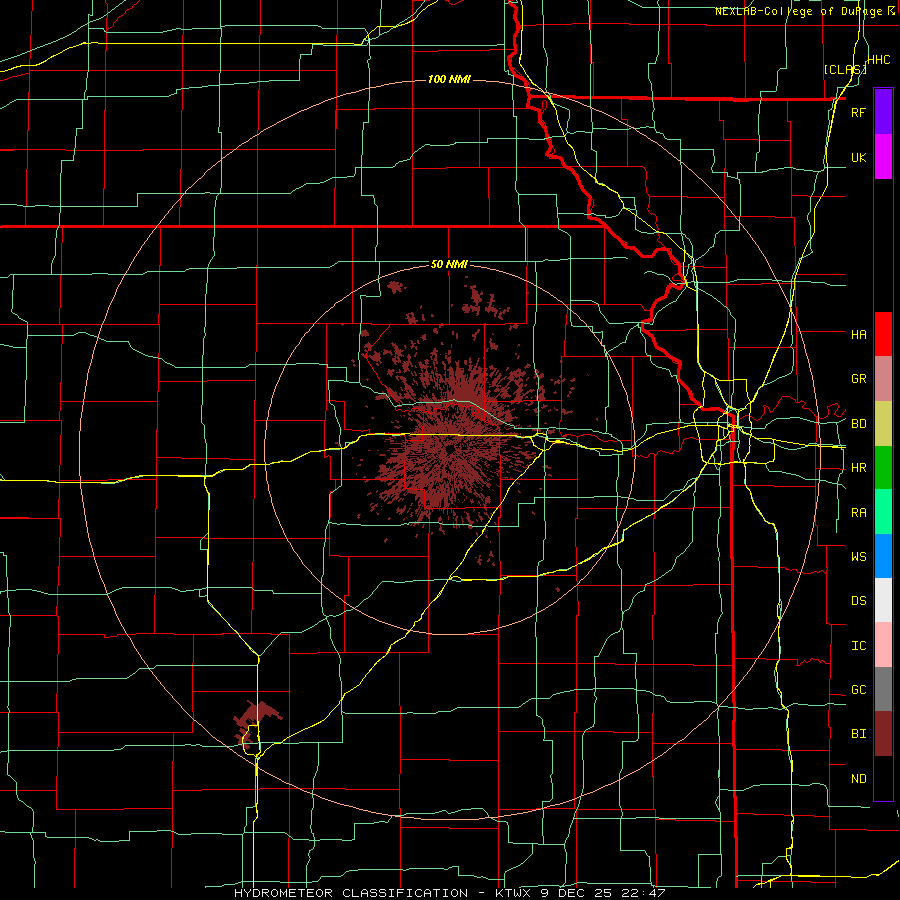Click the HHC product label
The image size is (900, 900).
point(878,60)
